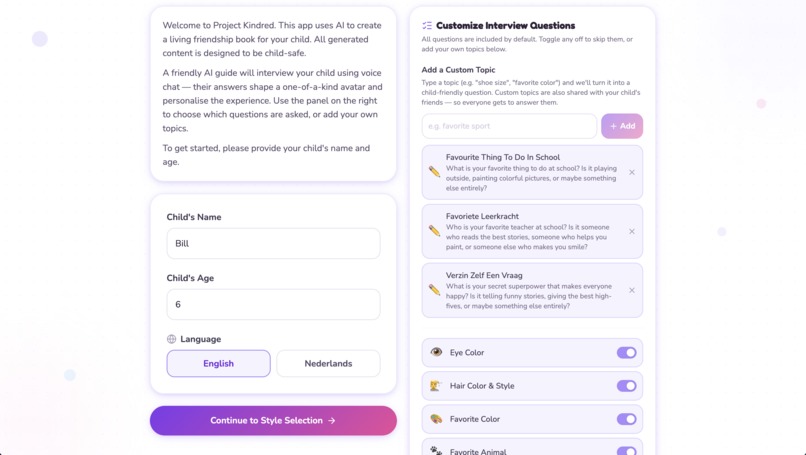
Task: Click the hair icon beside Hair Color & Style
Action: (x=436, y=386)
